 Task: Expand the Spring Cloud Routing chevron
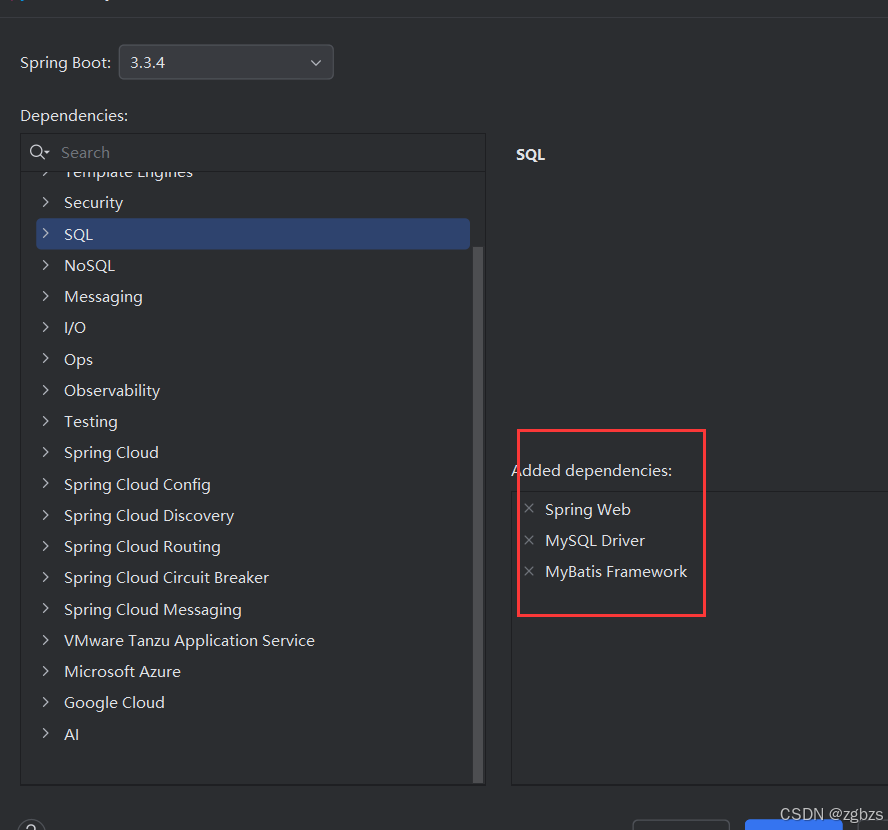46,546
